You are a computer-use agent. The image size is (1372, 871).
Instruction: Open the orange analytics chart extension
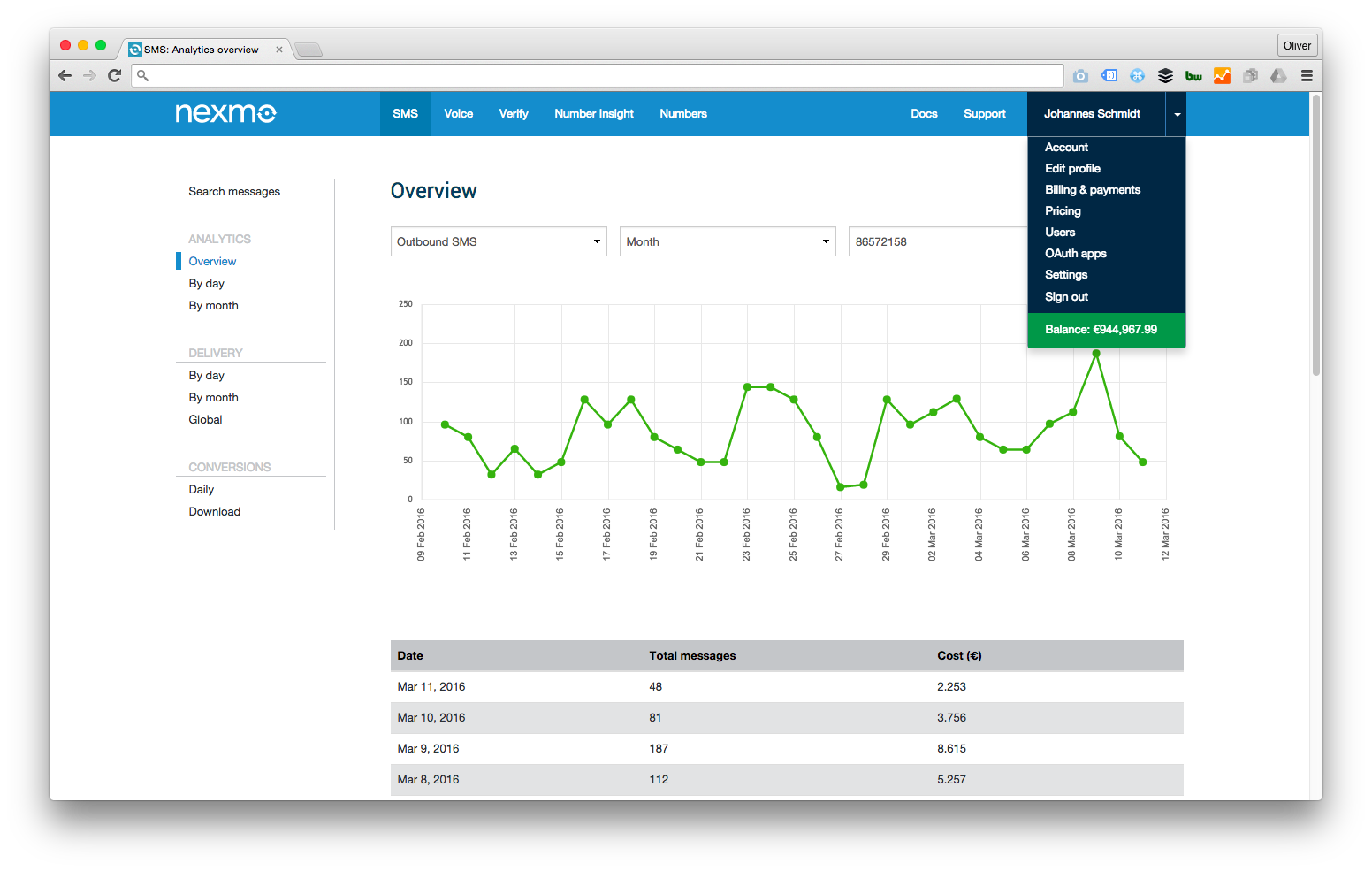1222,76
